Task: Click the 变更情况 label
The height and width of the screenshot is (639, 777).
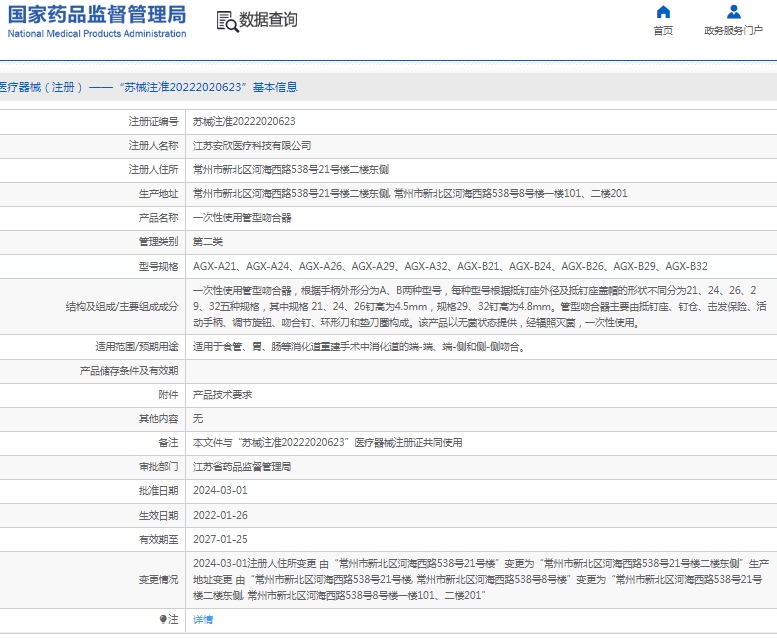Action: tap(158, 580)
